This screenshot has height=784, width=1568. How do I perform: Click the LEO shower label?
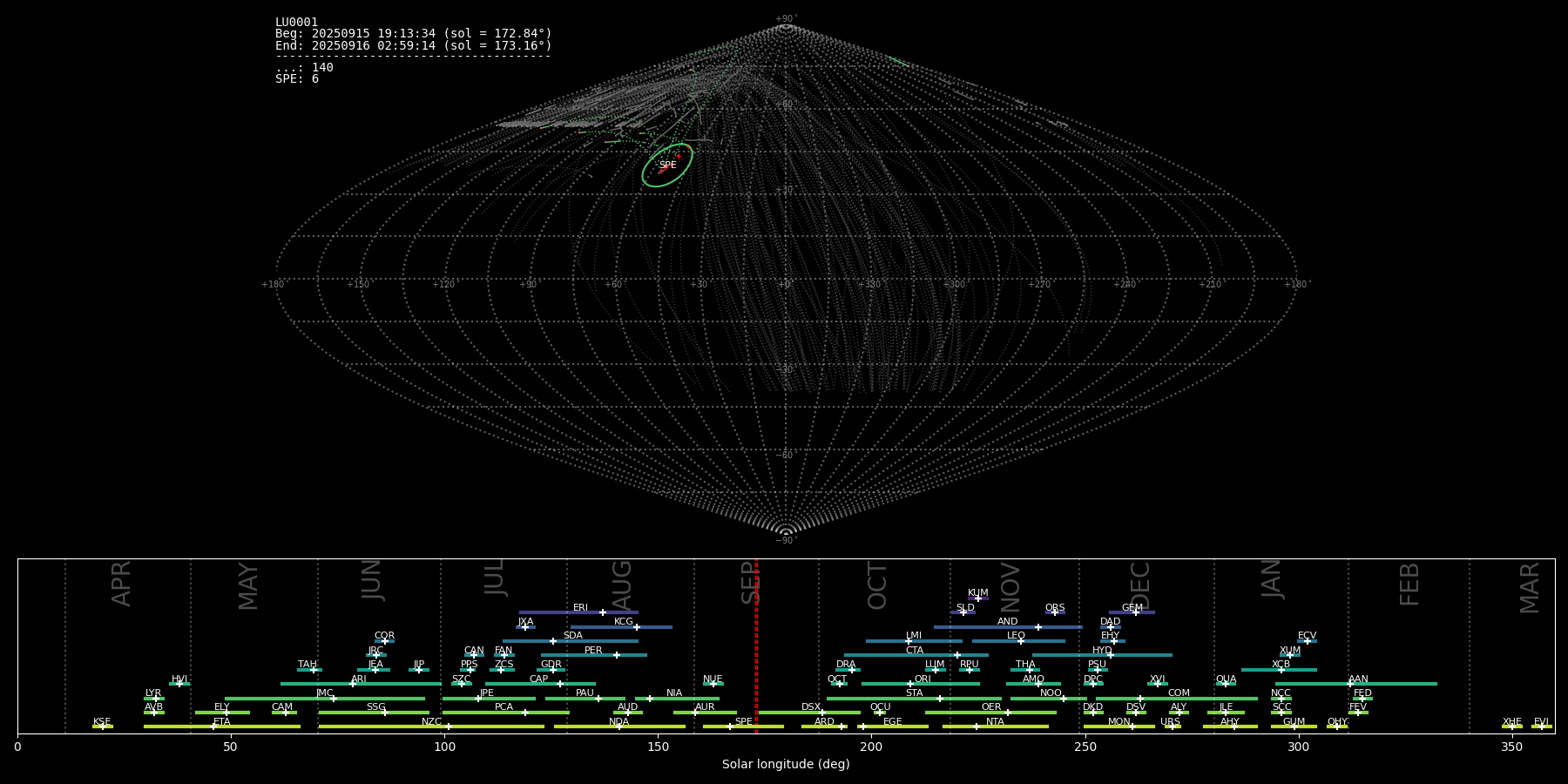click(1016, 635)
